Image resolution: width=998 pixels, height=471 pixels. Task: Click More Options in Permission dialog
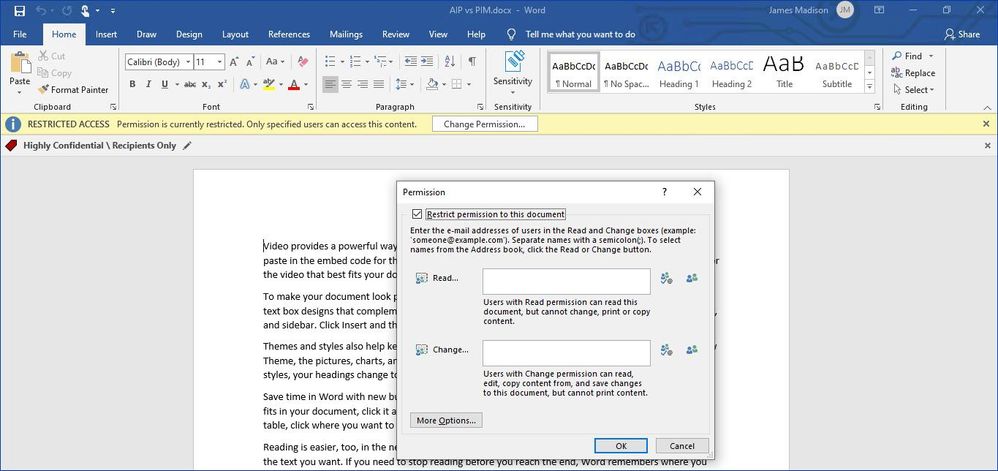tap(446, 421)
